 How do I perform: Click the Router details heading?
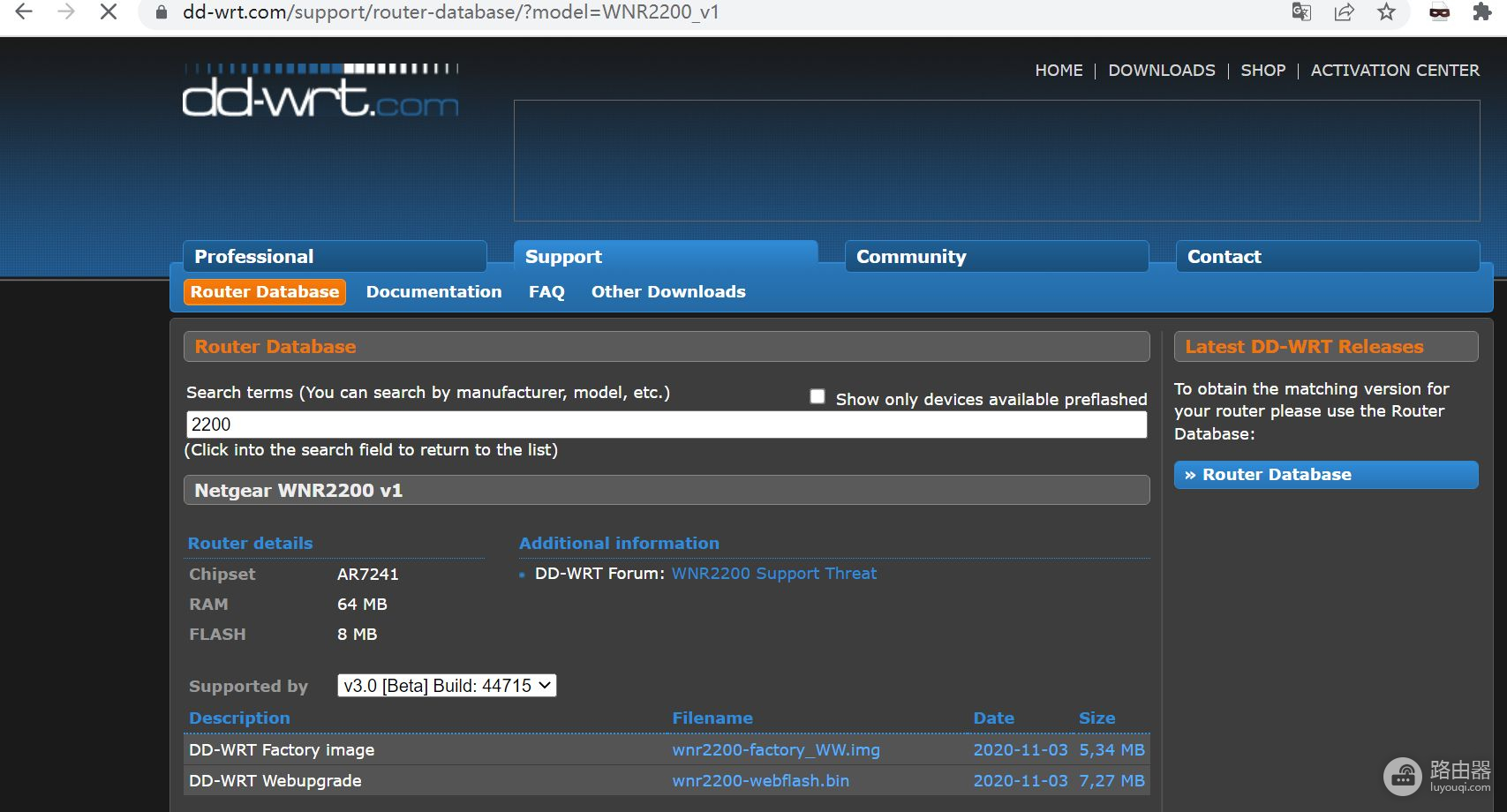250,544
